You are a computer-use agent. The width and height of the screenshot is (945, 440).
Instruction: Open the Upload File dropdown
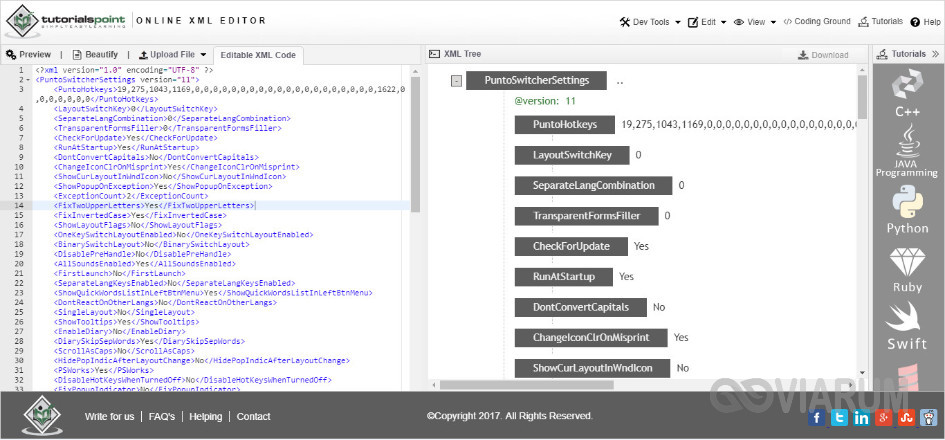click(x=173, y=54)
